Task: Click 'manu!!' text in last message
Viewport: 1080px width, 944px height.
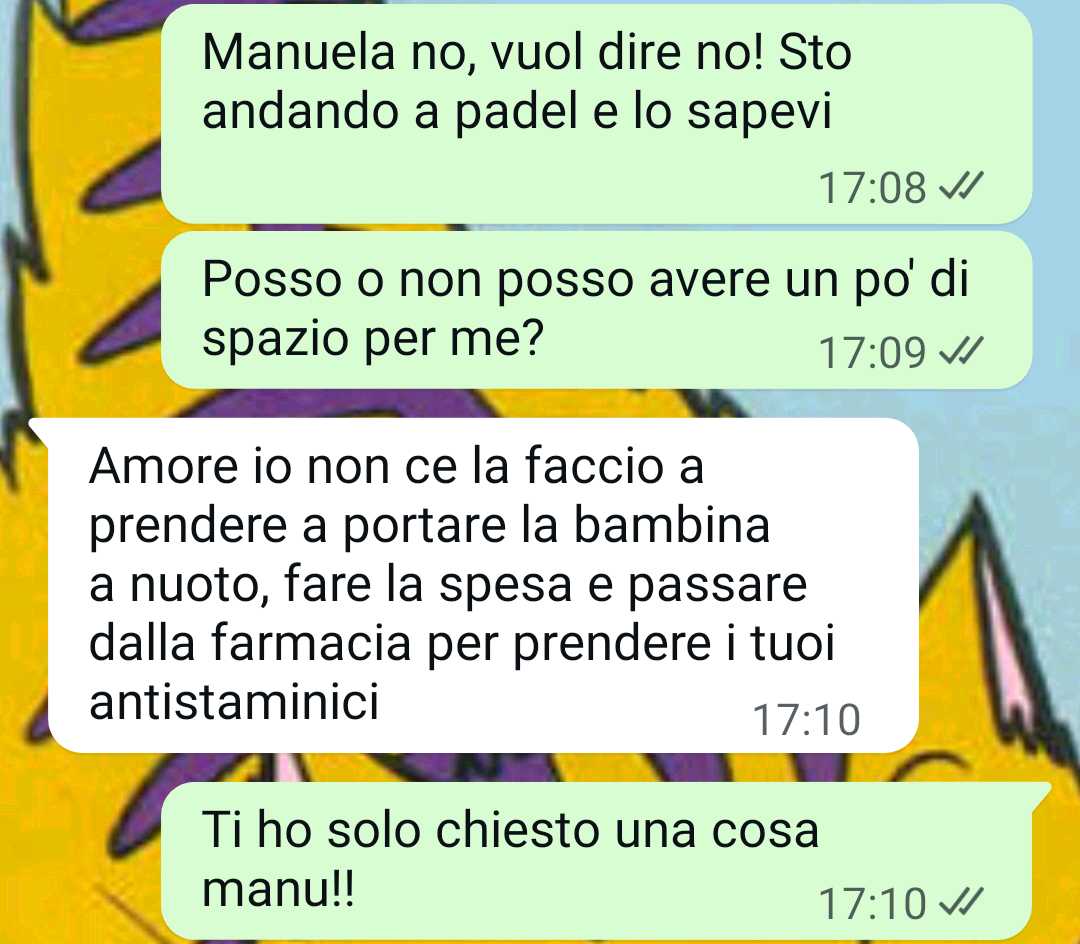Action: [278, 889]
